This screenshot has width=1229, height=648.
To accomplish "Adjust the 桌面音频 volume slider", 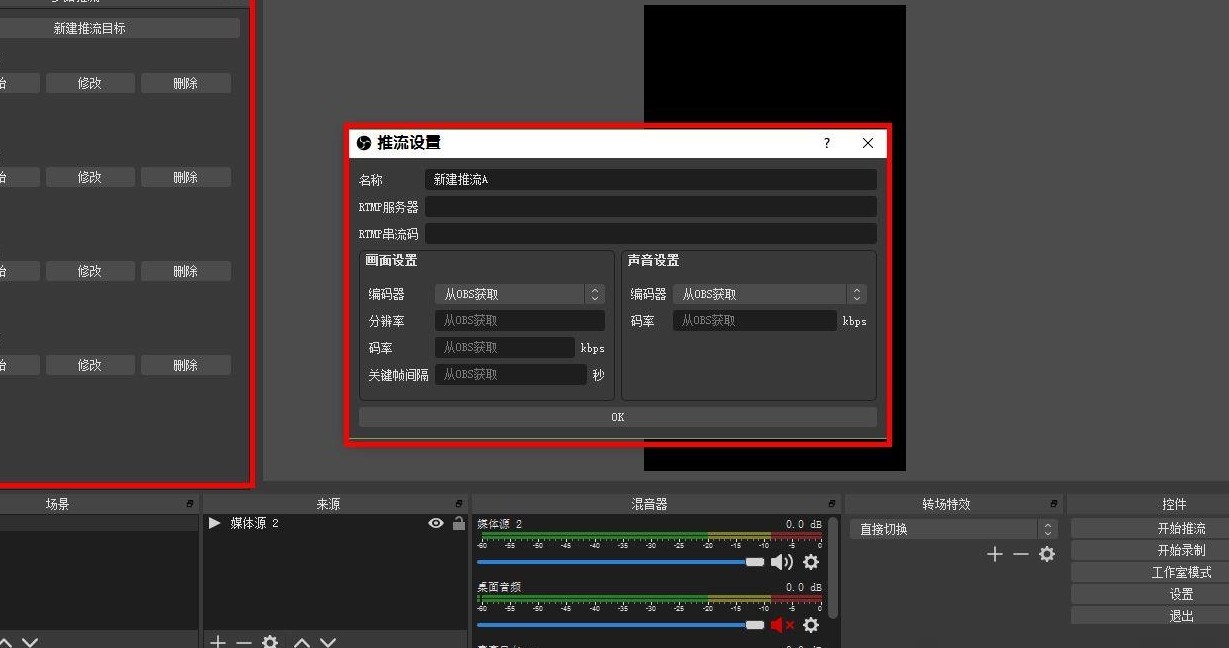I will 621,625.
